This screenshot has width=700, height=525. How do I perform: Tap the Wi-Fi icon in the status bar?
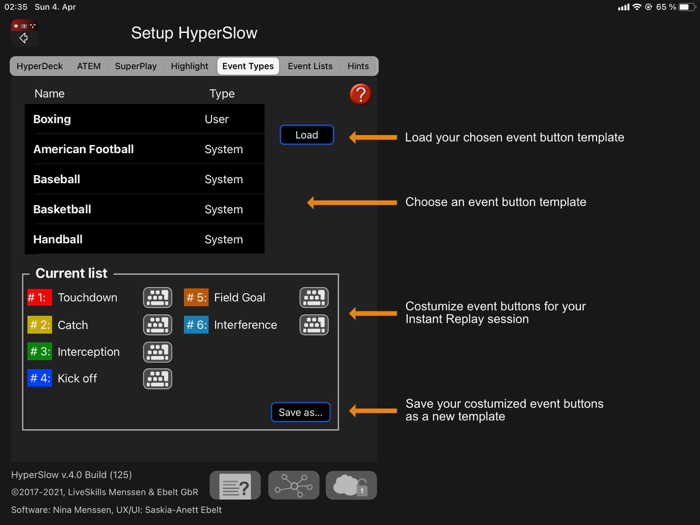pyautogui.click(x=637, y=7)
